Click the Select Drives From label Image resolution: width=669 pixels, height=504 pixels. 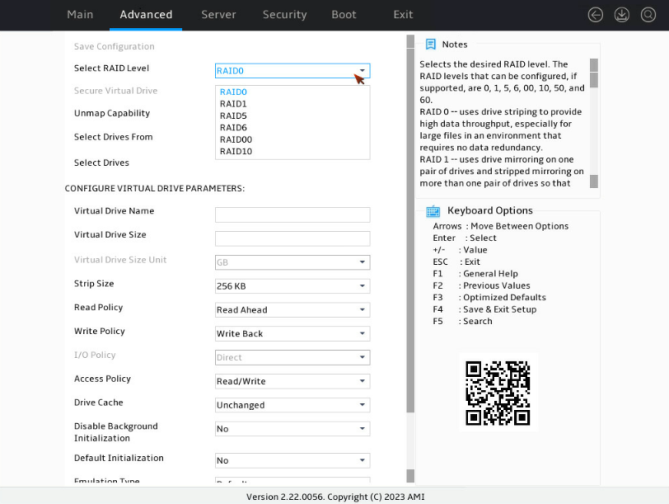[113, 137]
